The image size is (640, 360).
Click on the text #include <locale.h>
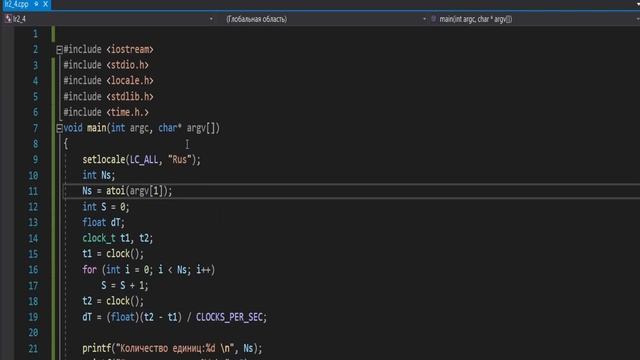coord(109,81)
